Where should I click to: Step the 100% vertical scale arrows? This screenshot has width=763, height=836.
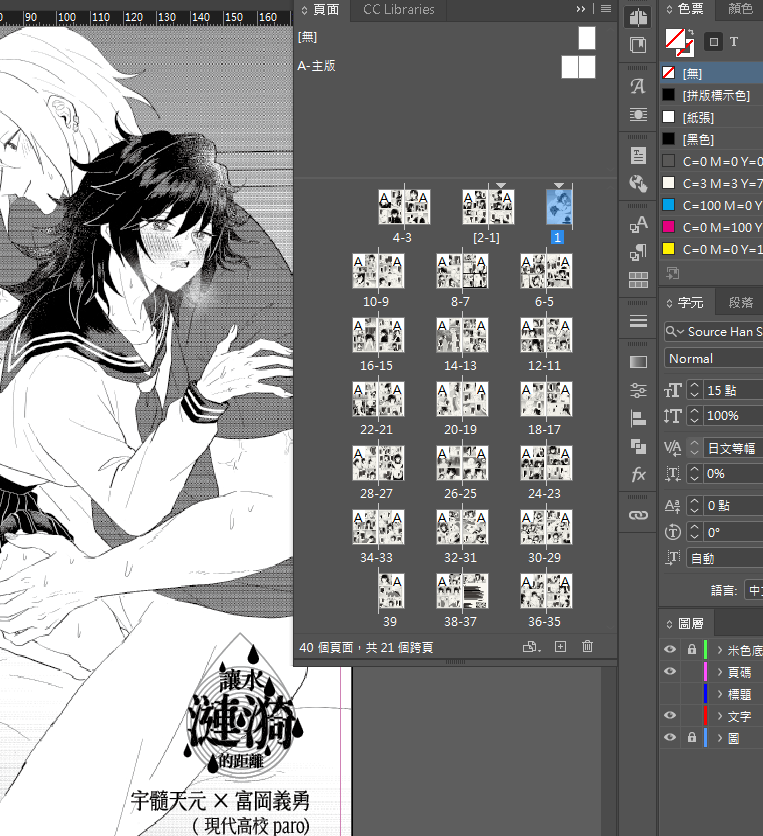(x=694, y=415)
